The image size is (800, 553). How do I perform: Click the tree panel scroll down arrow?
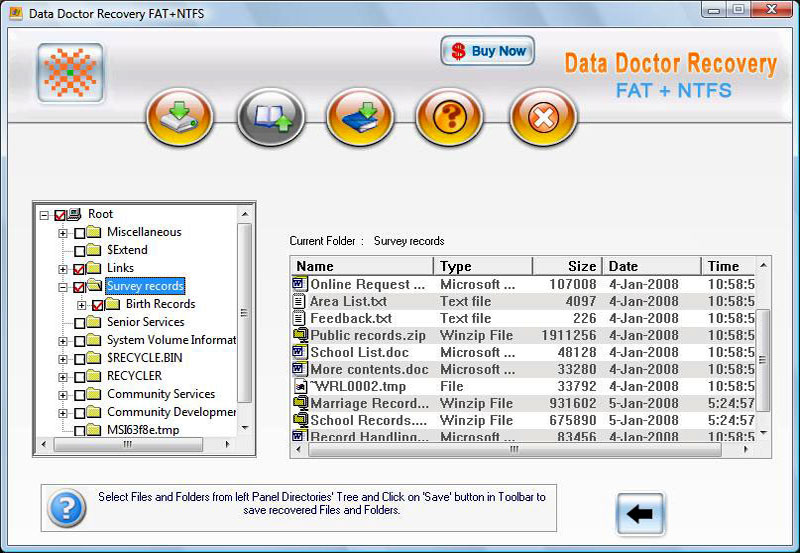(x=245, y=428)
